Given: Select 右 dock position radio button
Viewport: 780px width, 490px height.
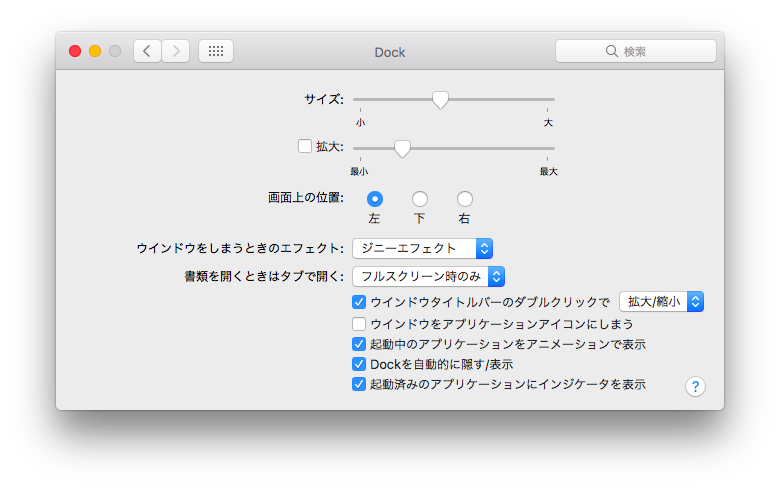Looking at the screenshot, I should (x=465, y=199).
